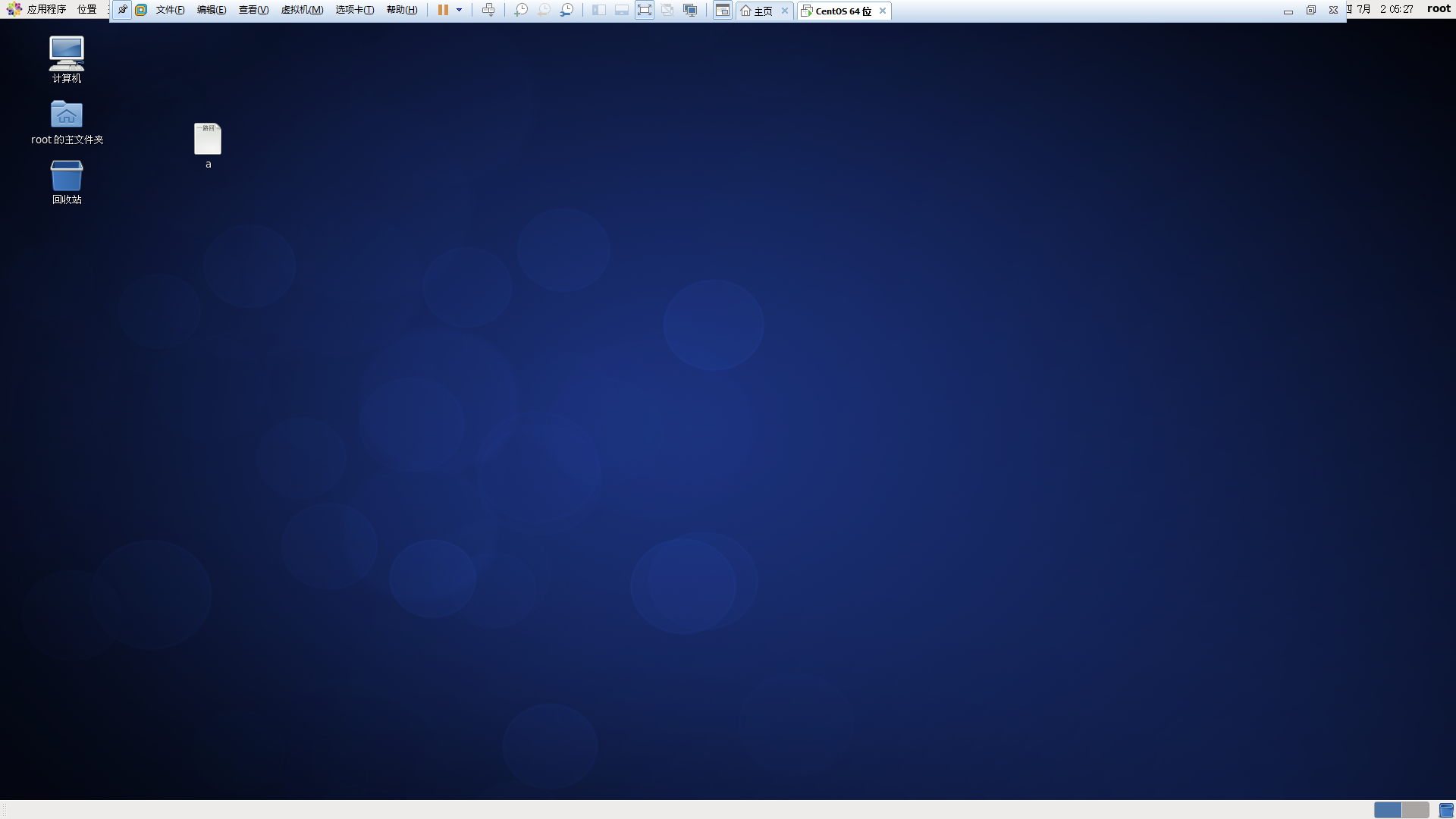Select the root 的主文件夹 folder icon
This screenshot has height=819, width=1456.
pyautogui.click(x=67, y=115)
